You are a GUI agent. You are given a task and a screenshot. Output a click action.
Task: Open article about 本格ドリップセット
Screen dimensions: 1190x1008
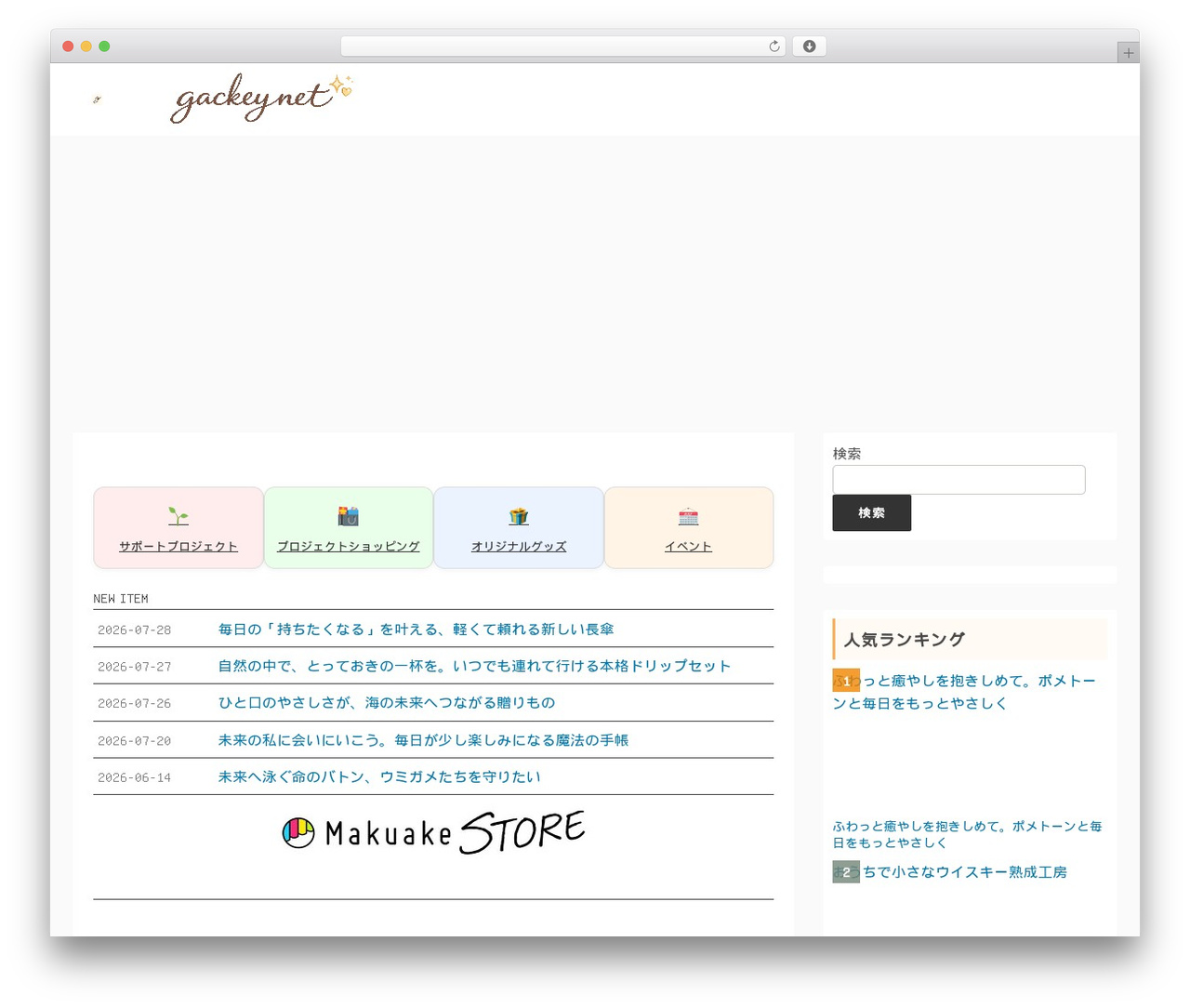click(x=475, y=666)
